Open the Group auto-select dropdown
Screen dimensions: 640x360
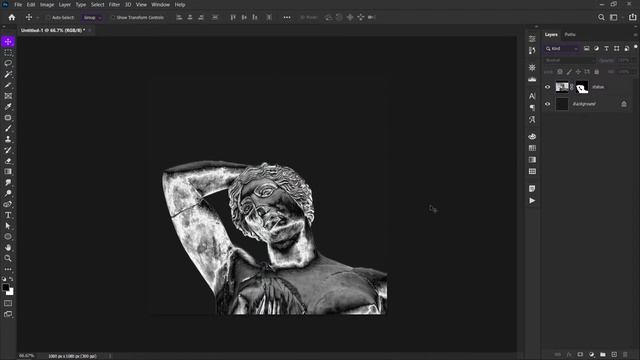[x=92, y=18]
